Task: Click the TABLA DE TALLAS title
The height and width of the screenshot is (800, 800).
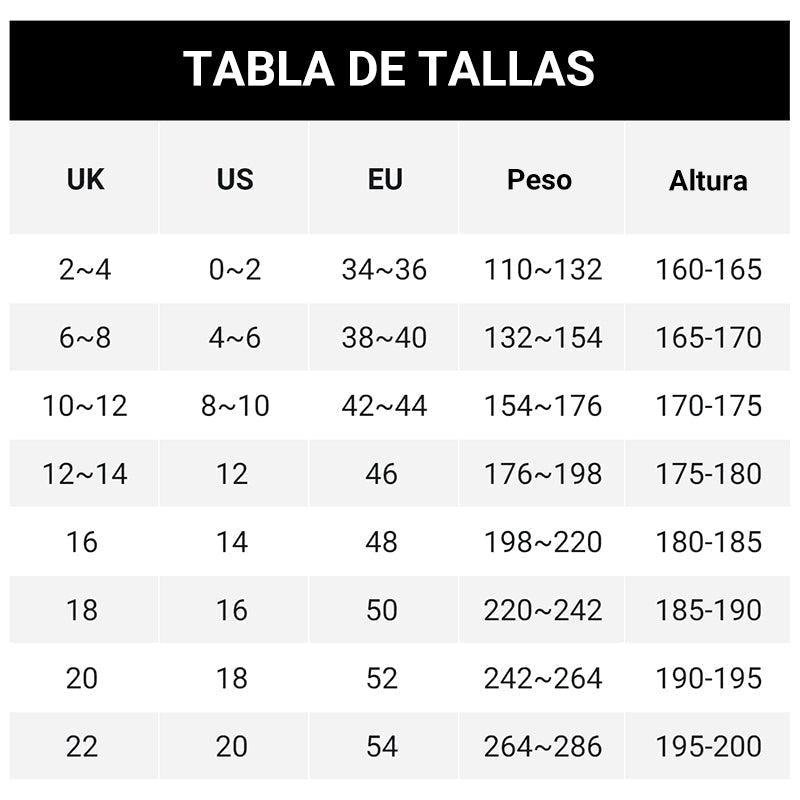Action: tap(389, 69)
